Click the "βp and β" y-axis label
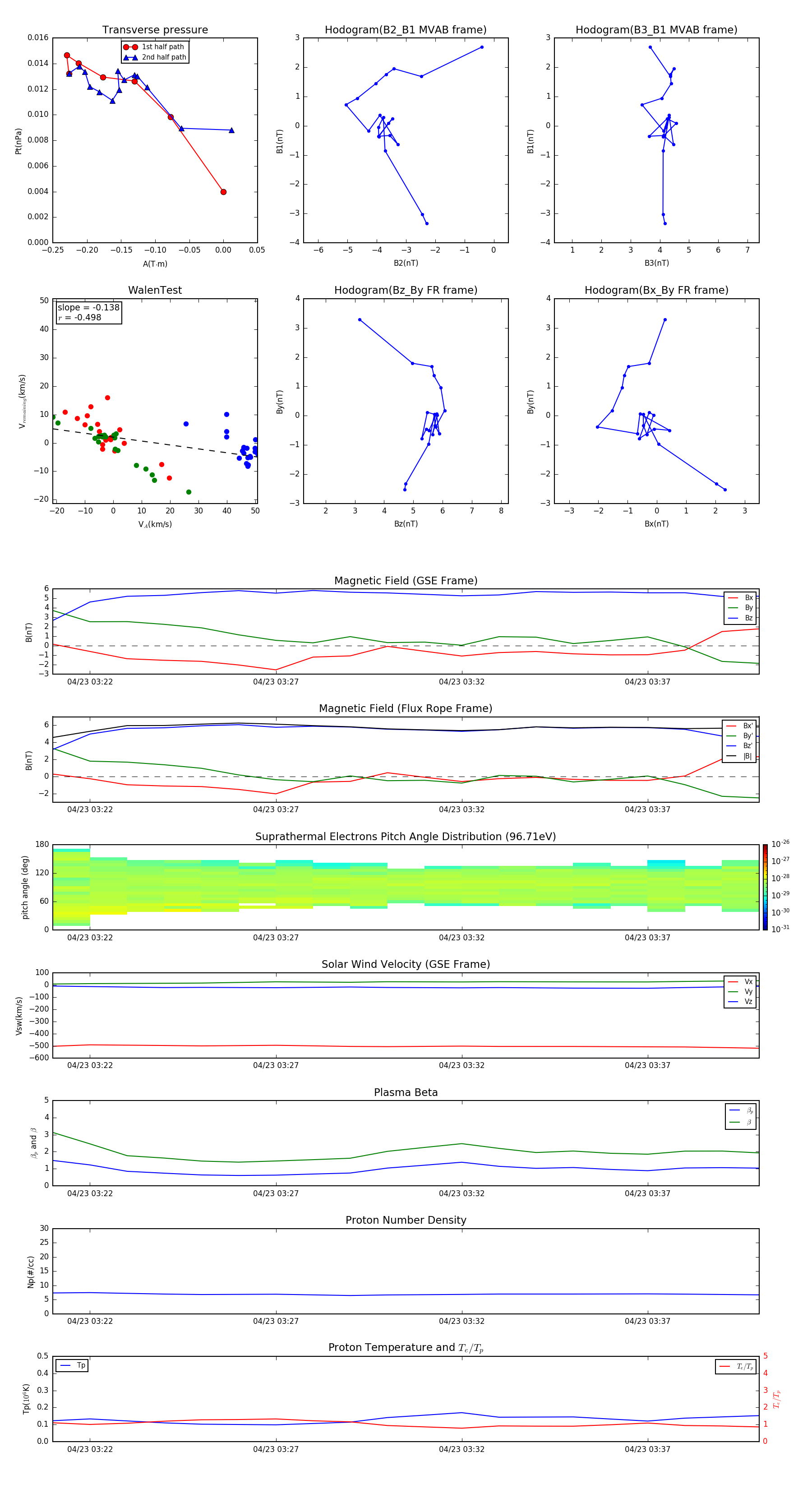 pyautogui.click(x=33, y=1143)
